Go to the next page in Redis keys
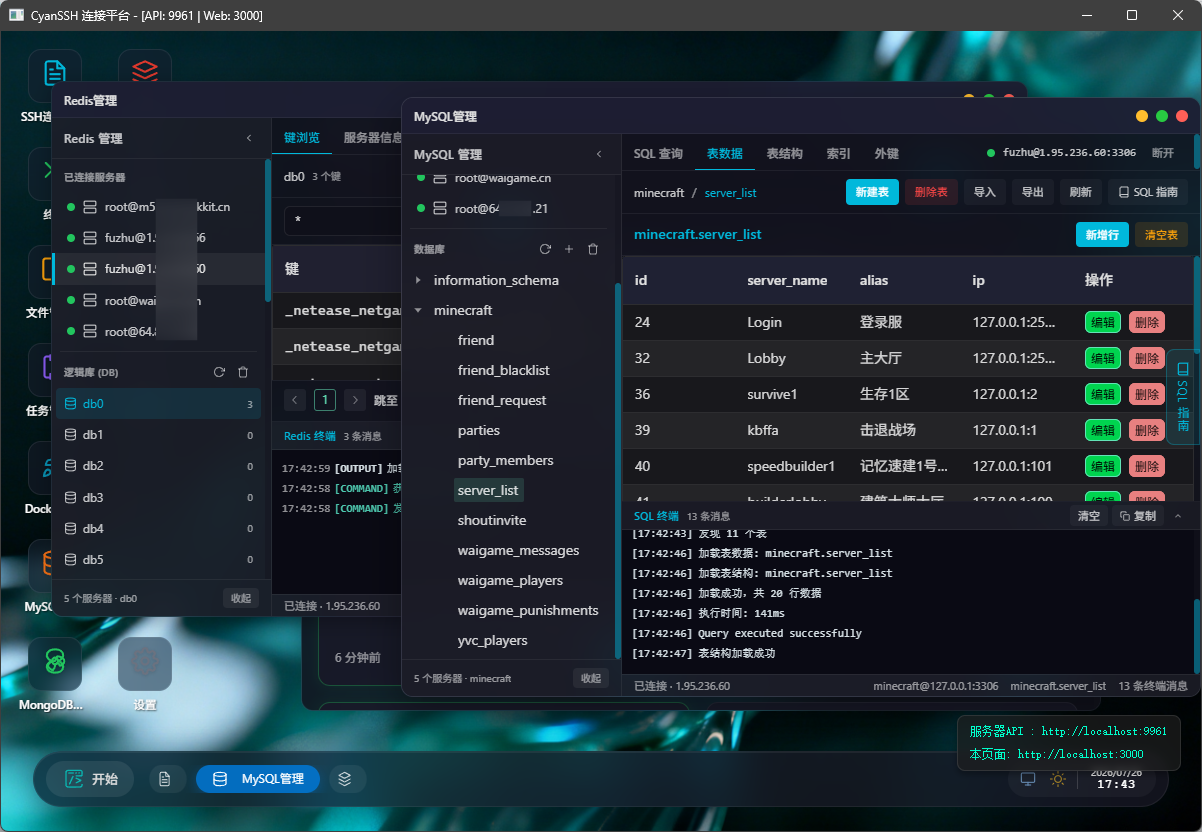 (355, 400)
